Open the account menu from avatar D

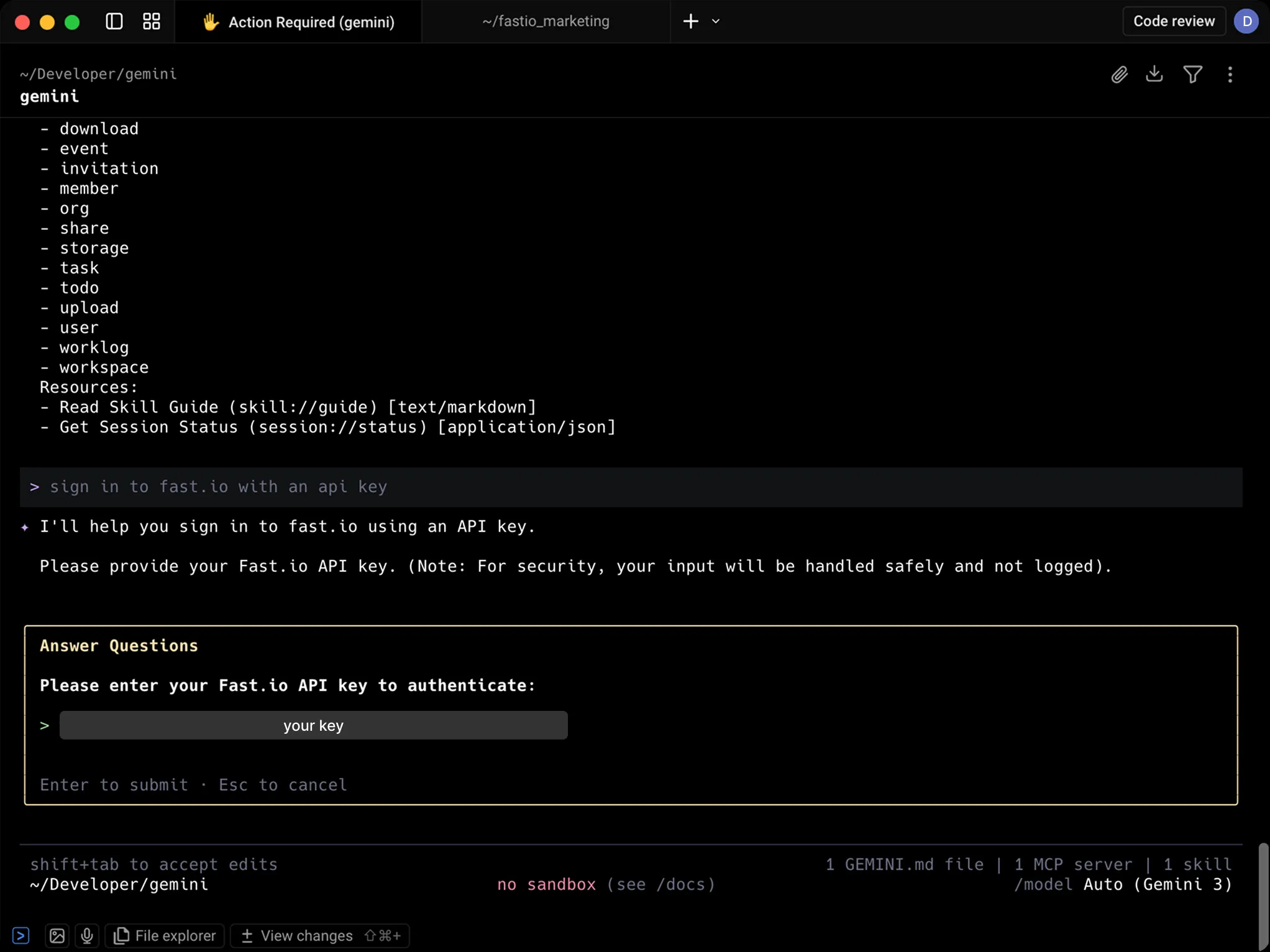1247,21
